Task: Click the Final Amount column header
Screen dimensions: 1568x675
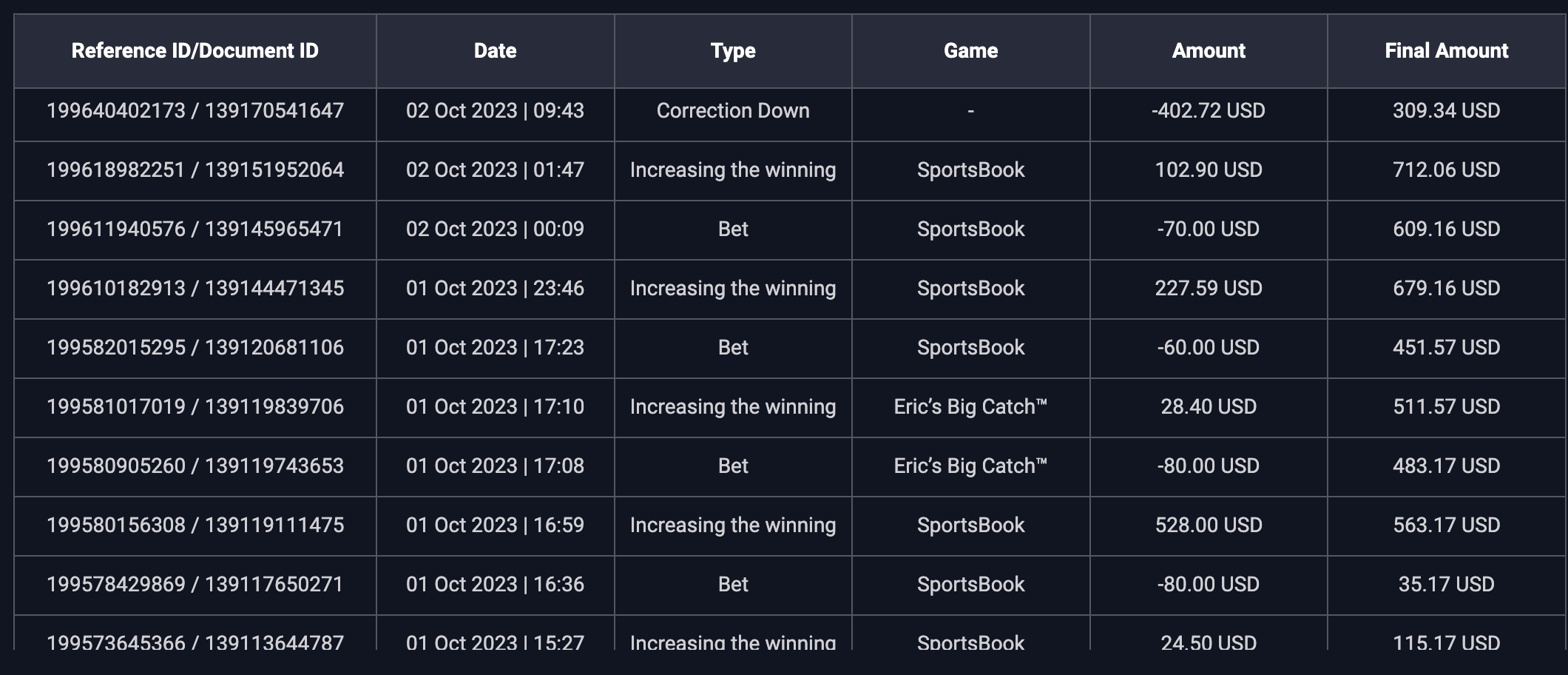Action: tap(1446, 50)
